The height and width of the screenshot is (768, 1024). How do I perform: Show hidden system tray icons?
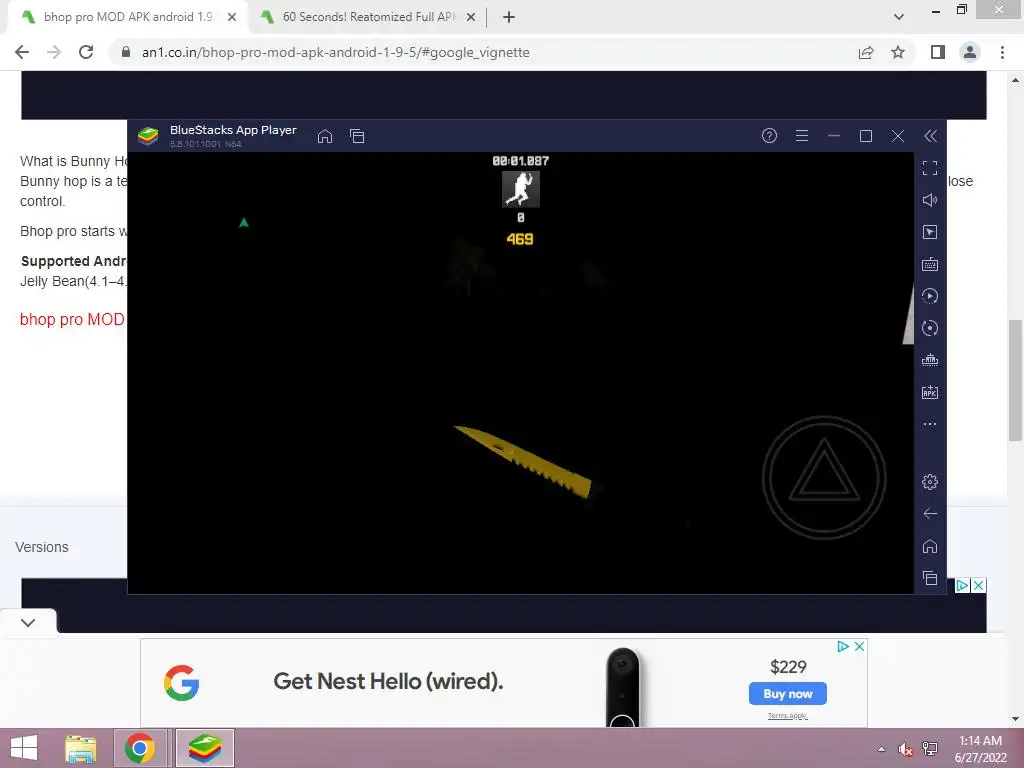[882, 749]
